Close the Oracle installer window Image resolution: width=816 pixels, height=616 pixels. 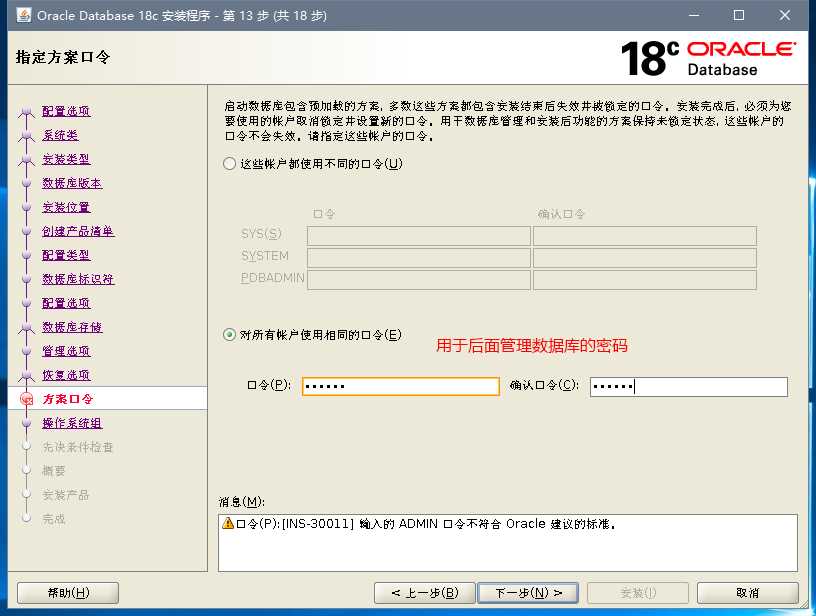[785, 15]
